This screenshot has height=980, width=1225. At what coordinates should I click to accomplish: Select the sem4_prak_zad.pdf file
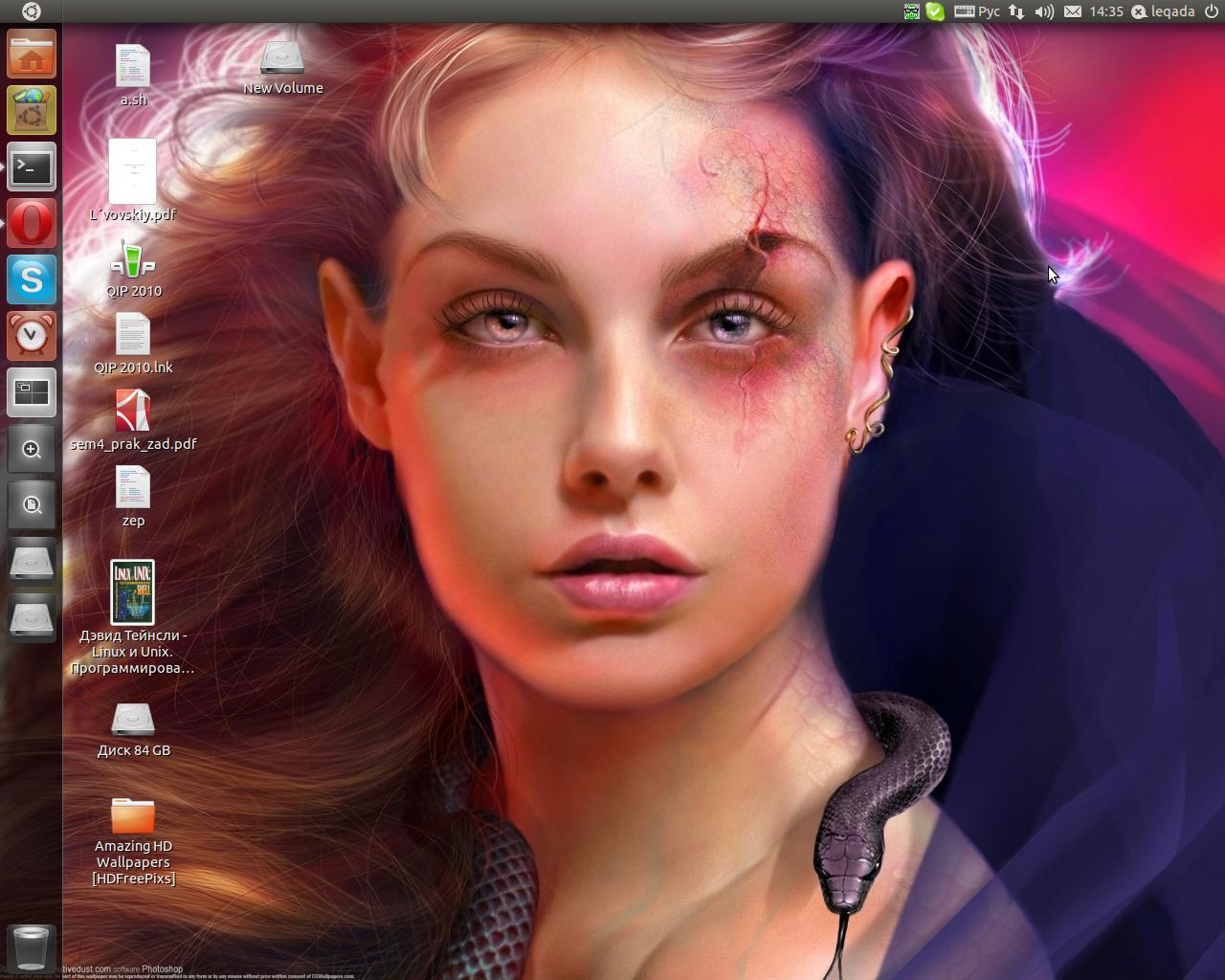coord(133,420)
